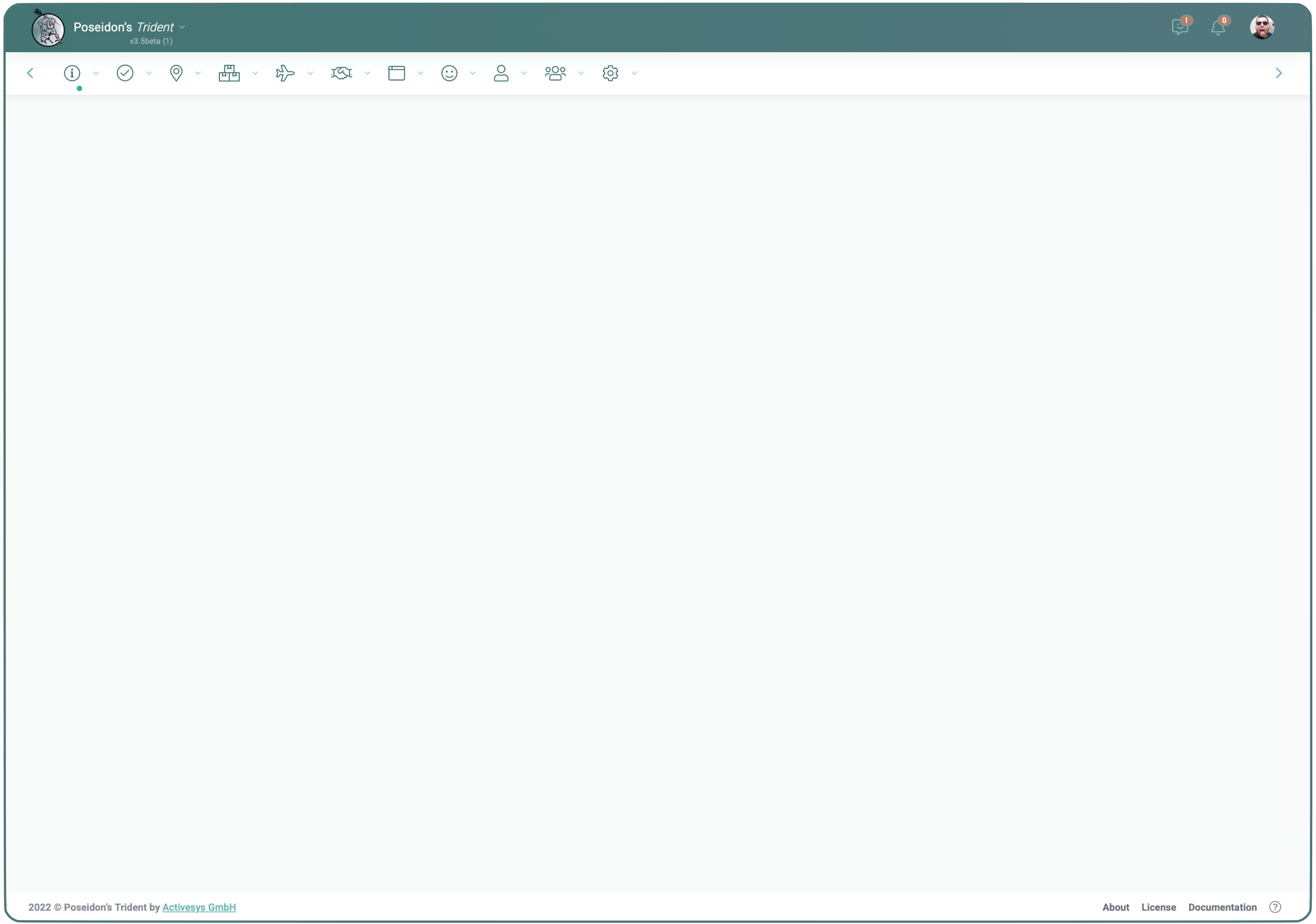Open the Documentation footer link
The image size is (1316, 924).
click(x=1222, y=907)
